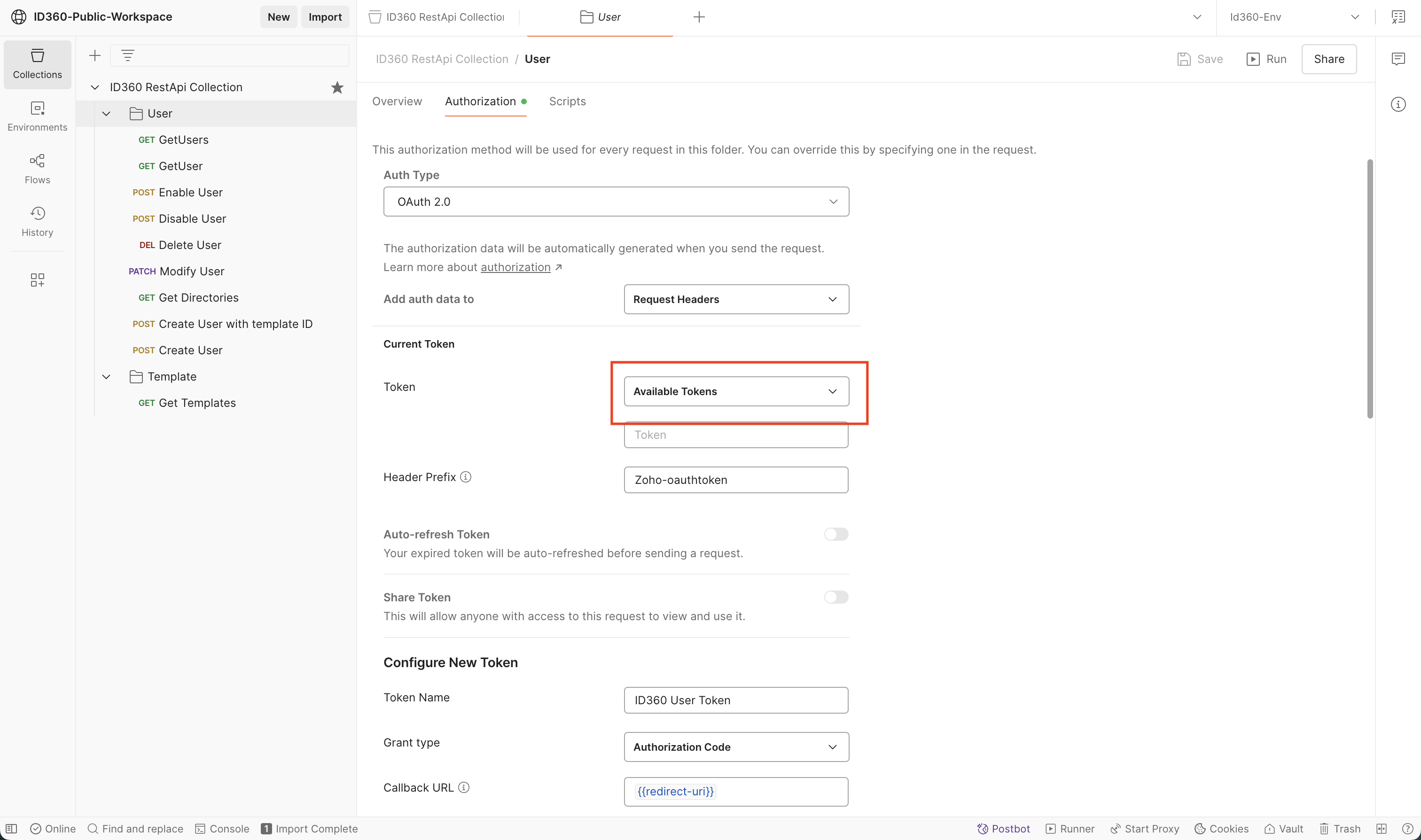This screenshot has width=1421, height=840.
Task: Open the Grant type Authorization Code dropdown
Action: [736, 747]
